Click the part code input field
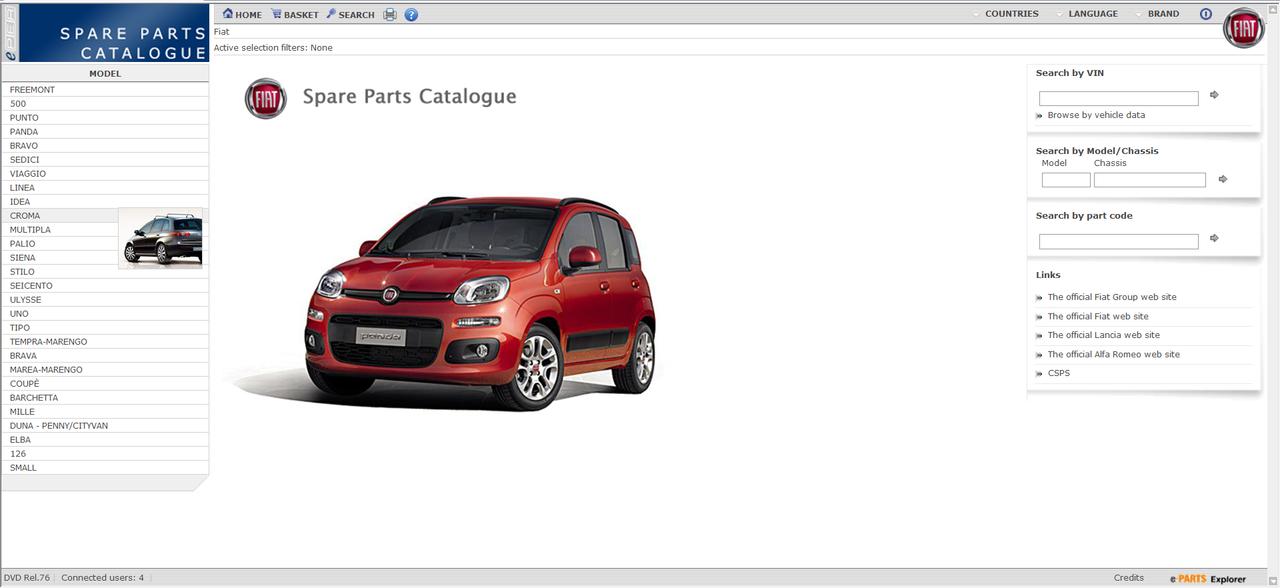 click(1118, 241)
